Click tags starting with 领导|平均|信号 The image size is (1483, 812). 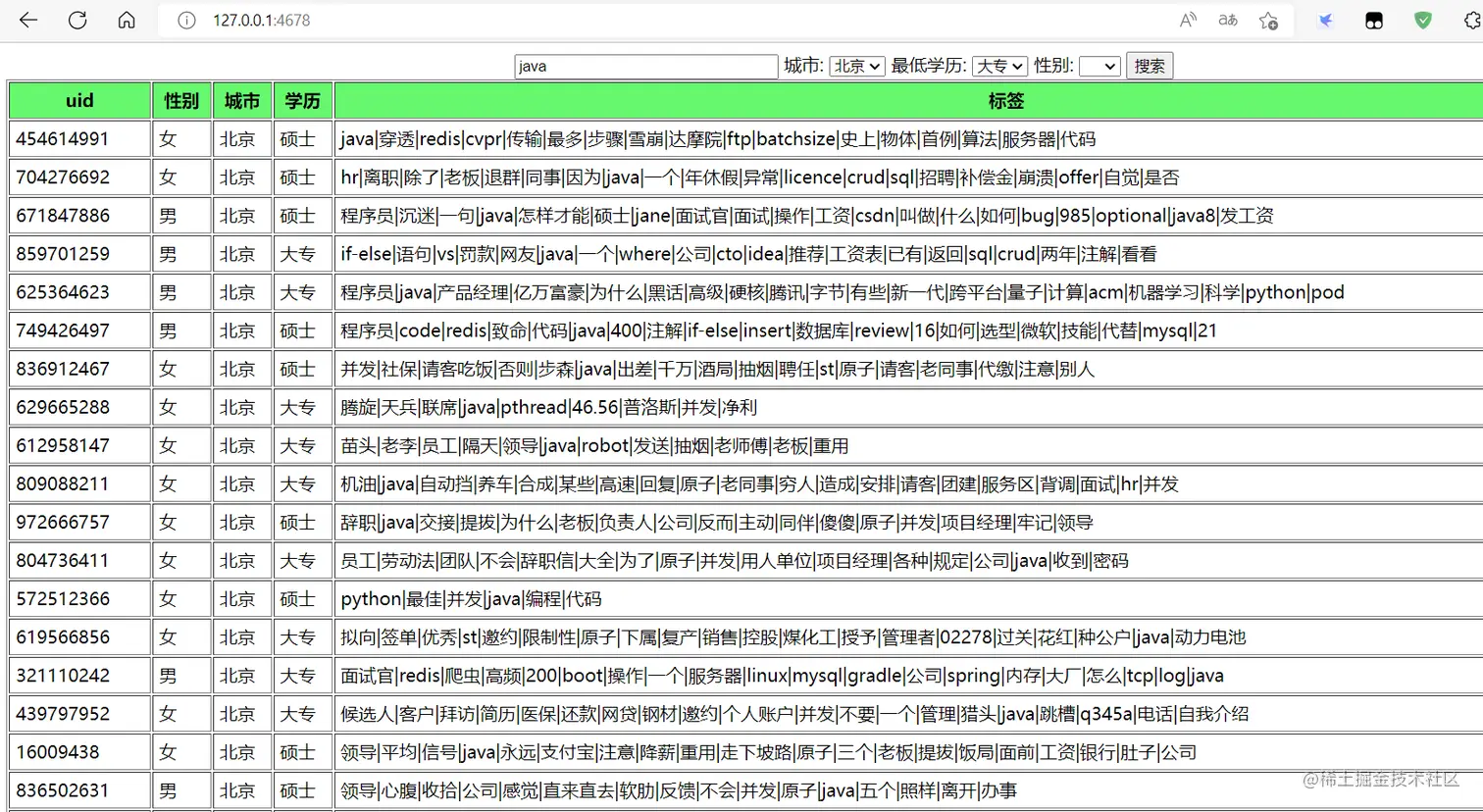[908, 751]
